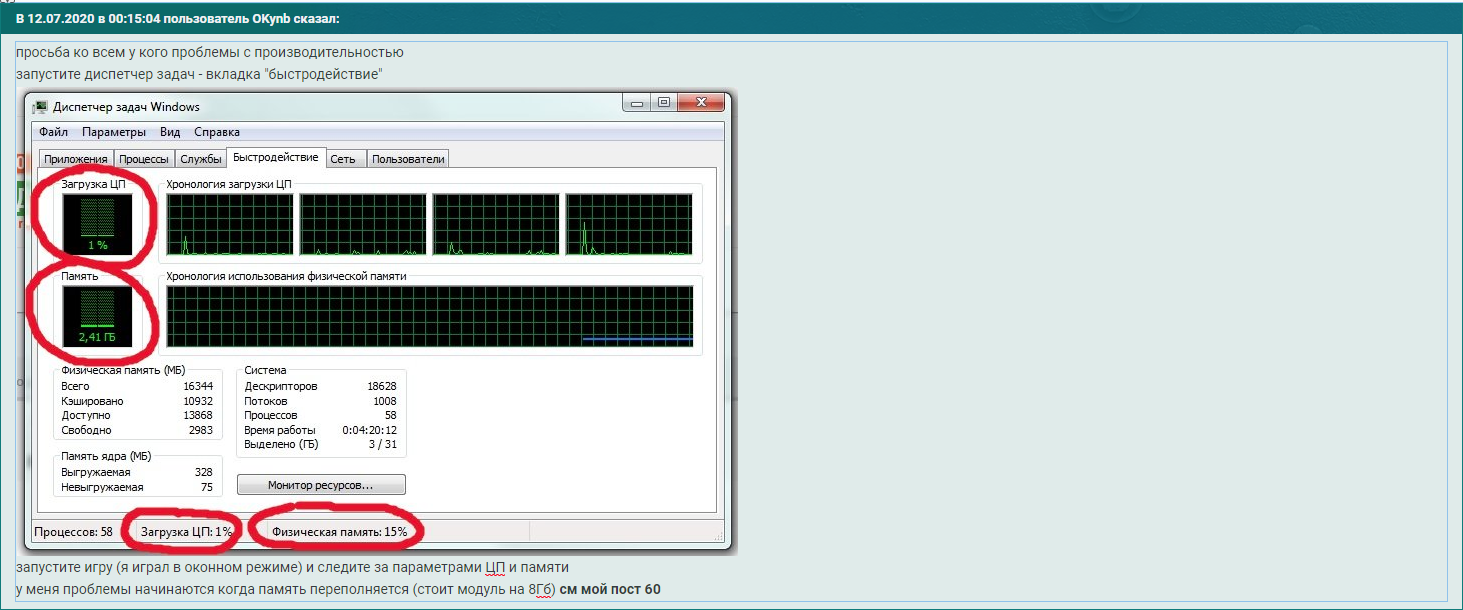Open the Параметры menu
This screenshot has width=1463, height=610.
point(114,132)
